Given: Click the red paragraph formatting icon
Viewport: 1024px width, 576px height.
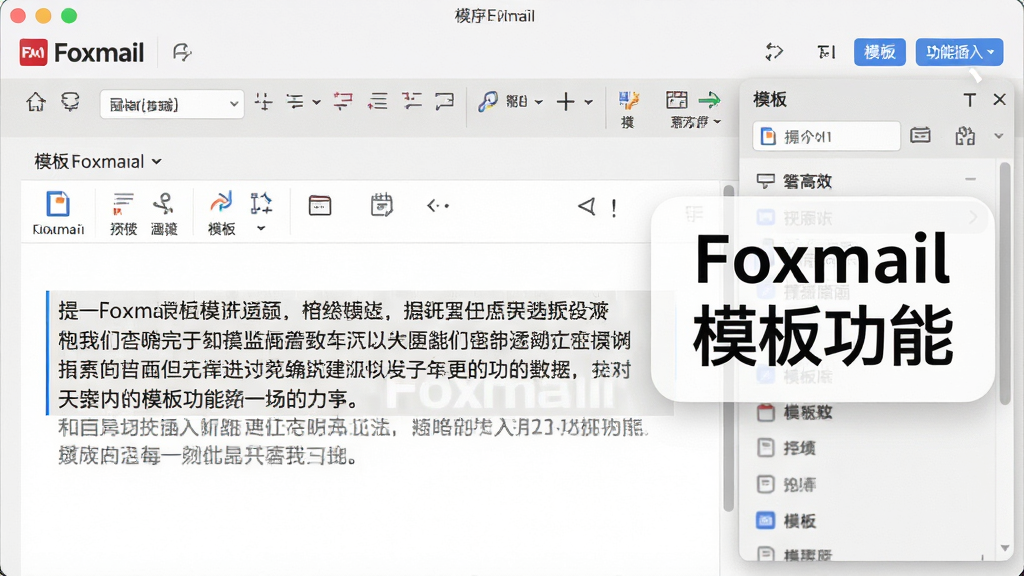Looking at the screenshot, I should point(343,101).
